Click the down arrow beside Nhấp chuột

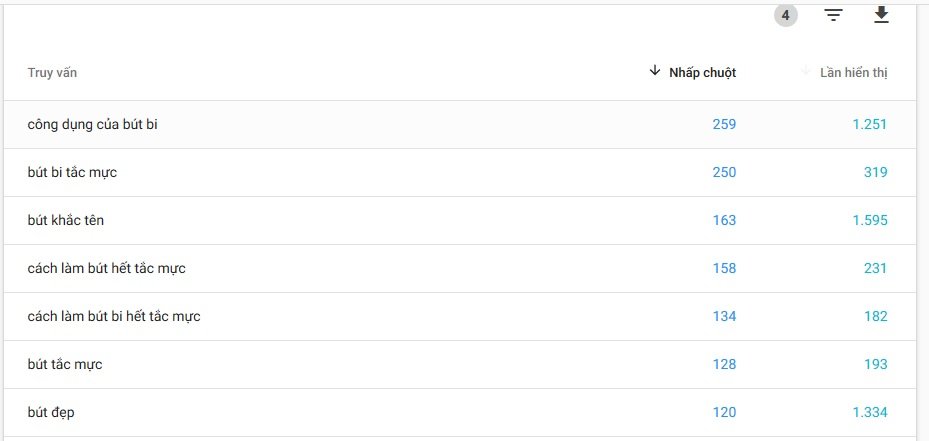(x=655, y=71)
